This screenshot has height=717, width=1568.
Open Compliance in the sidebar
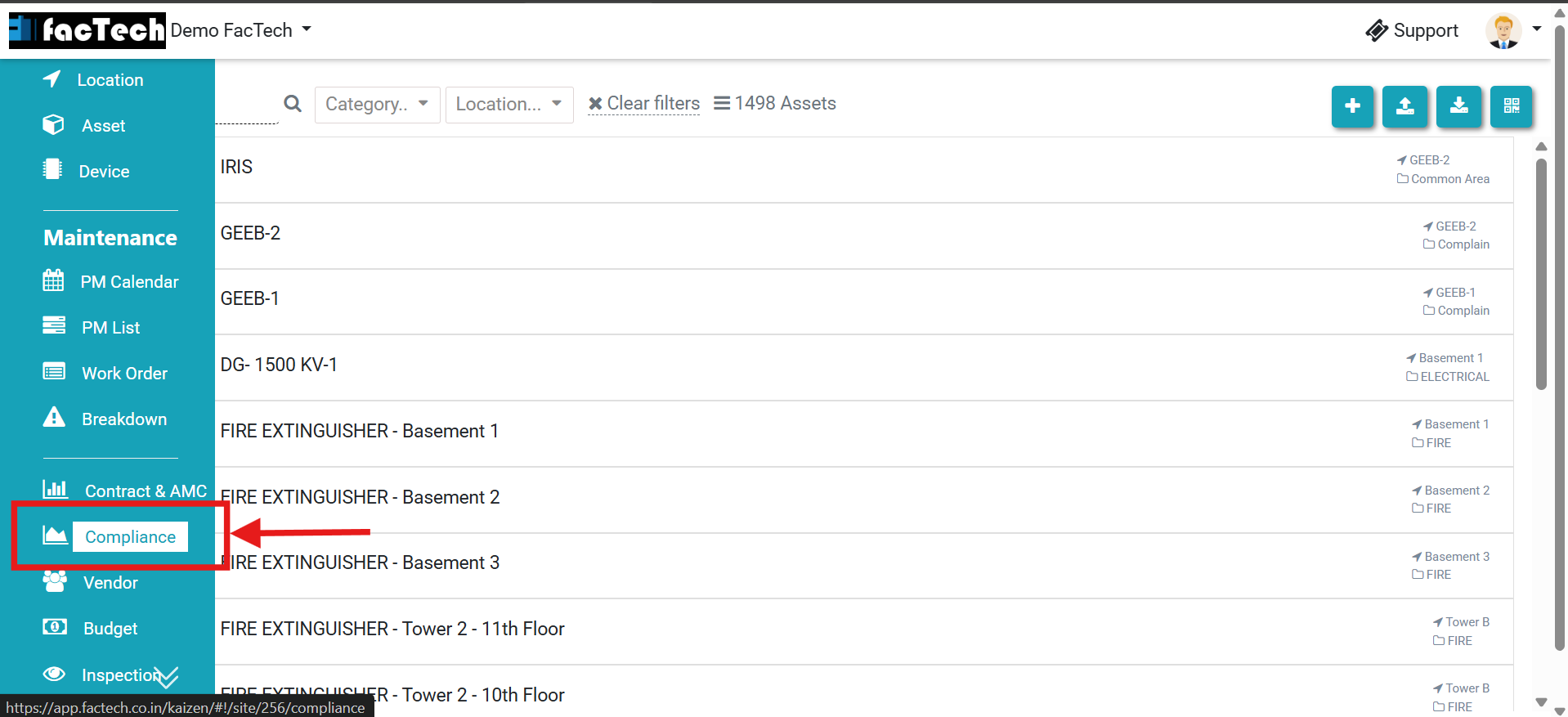(130, 537)
